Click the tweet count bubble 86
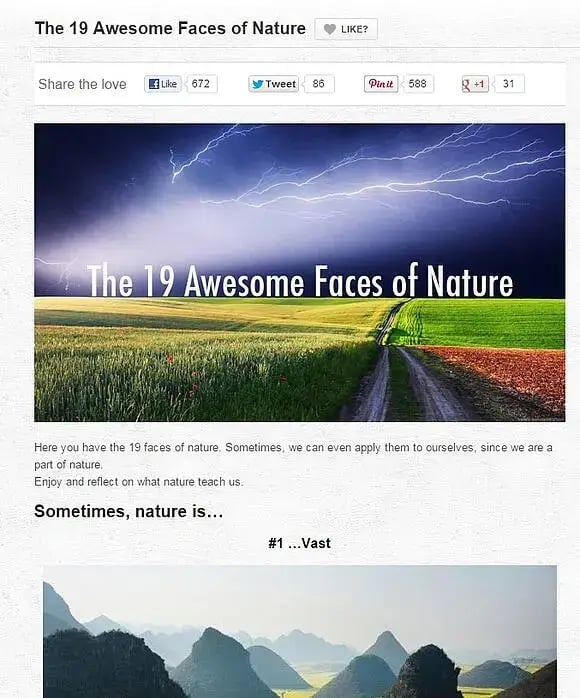The height and width of the screenshot is (698, 580). pos(319,84)
